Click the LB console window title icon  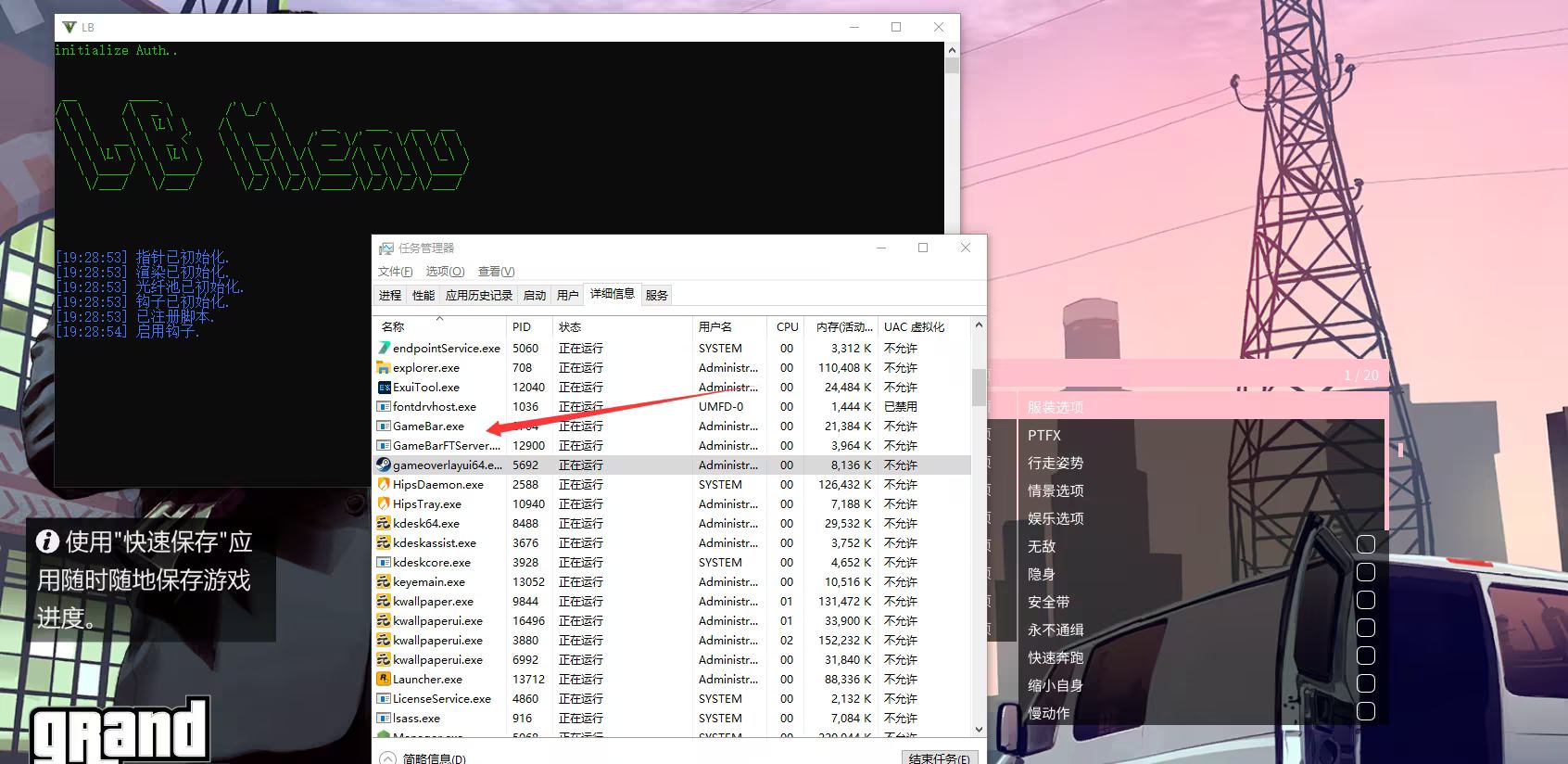pyautogui.click(x=70, y=27)
